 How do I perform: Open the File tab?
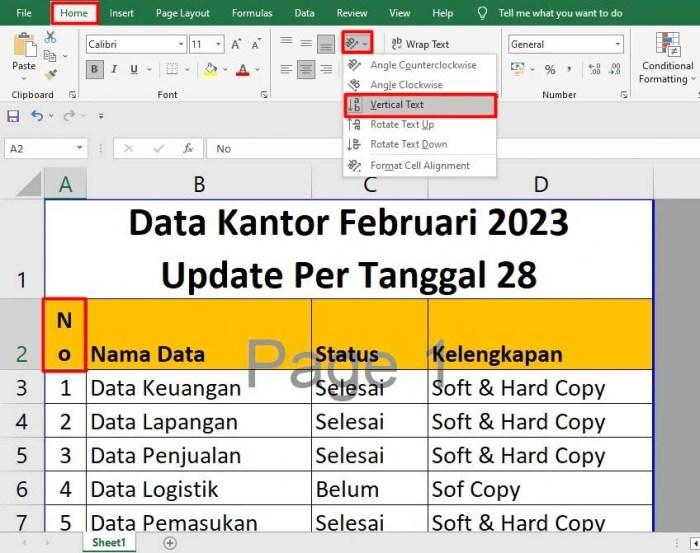click(x=24, y=13)
